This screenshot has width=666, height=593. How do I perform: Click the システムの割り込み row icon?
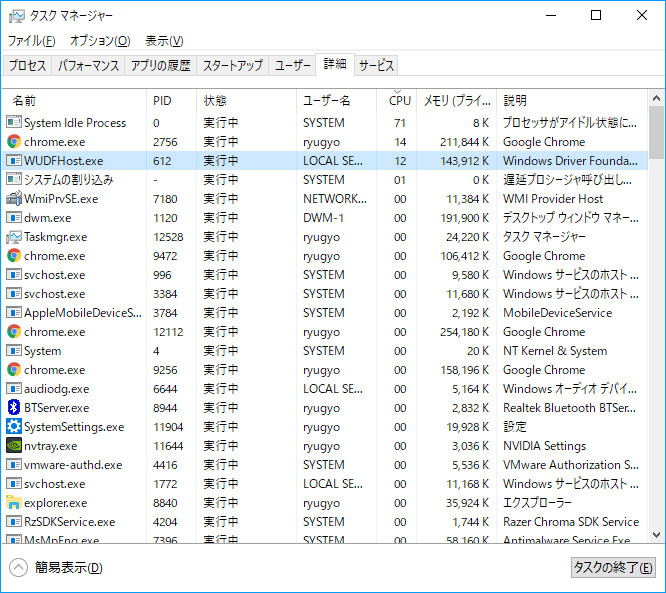14,180
